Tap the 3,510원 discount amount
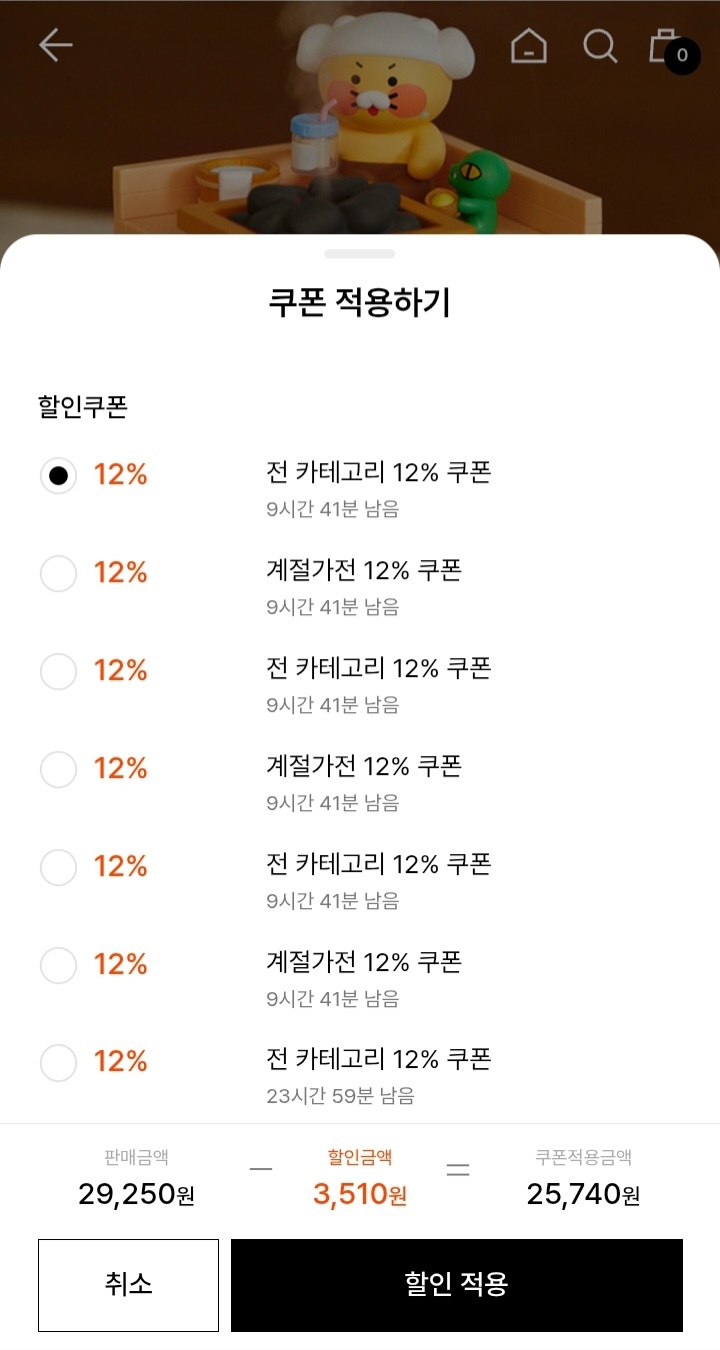The height and width of the screenshot is (1350, 720). (x=360, y=1194)
